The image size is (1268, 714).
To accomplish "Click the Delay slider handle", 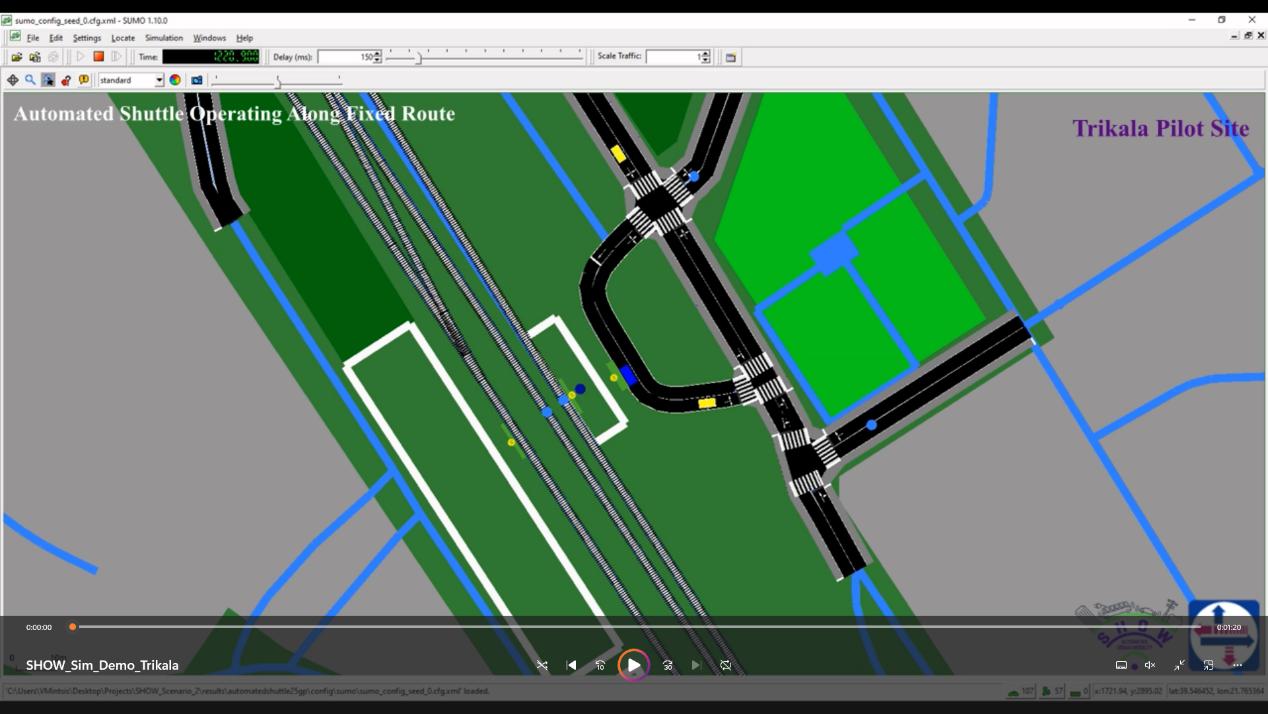I will point(419,58).
